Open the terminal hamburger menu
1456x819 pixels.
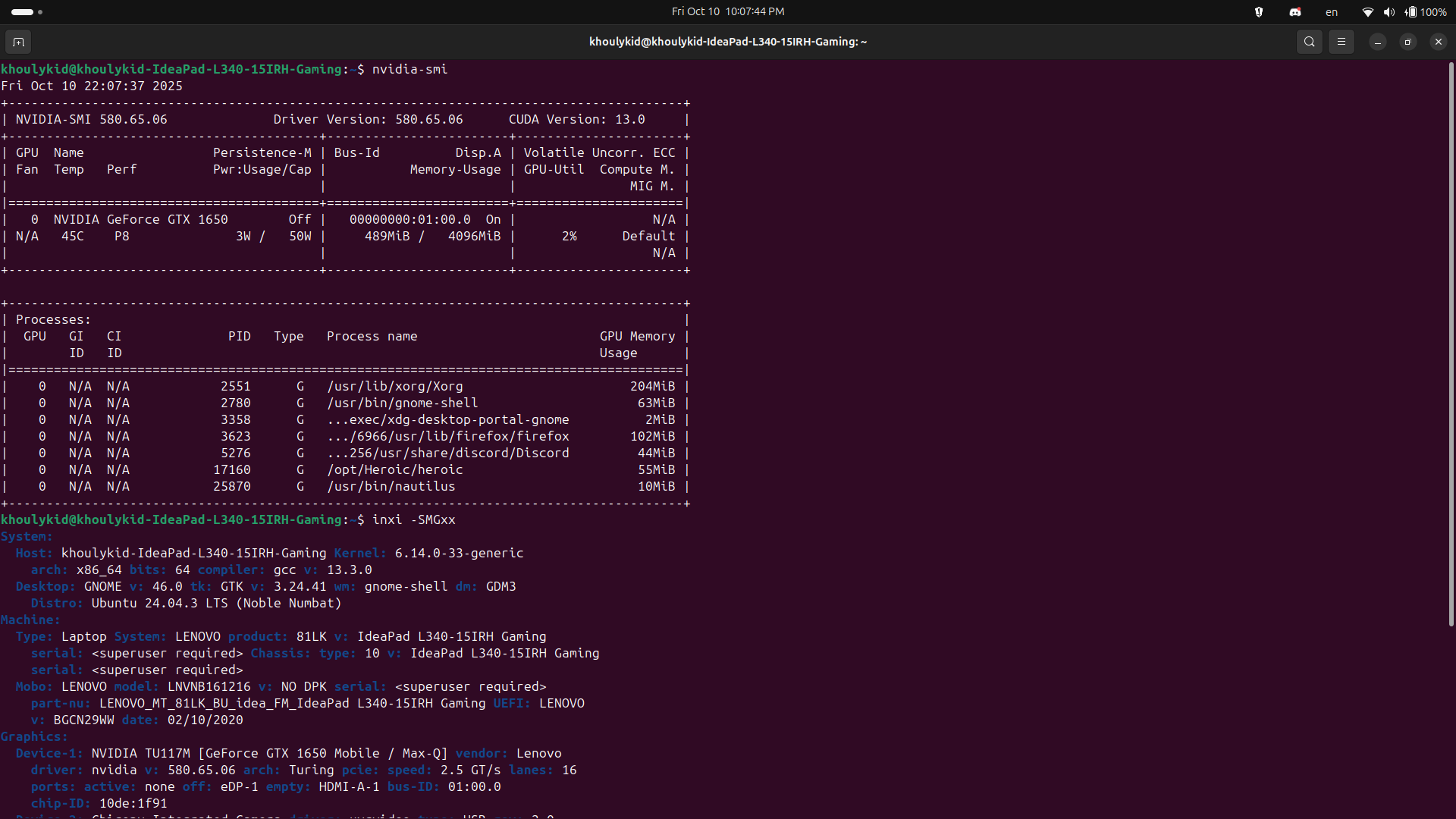point(1341,42)
